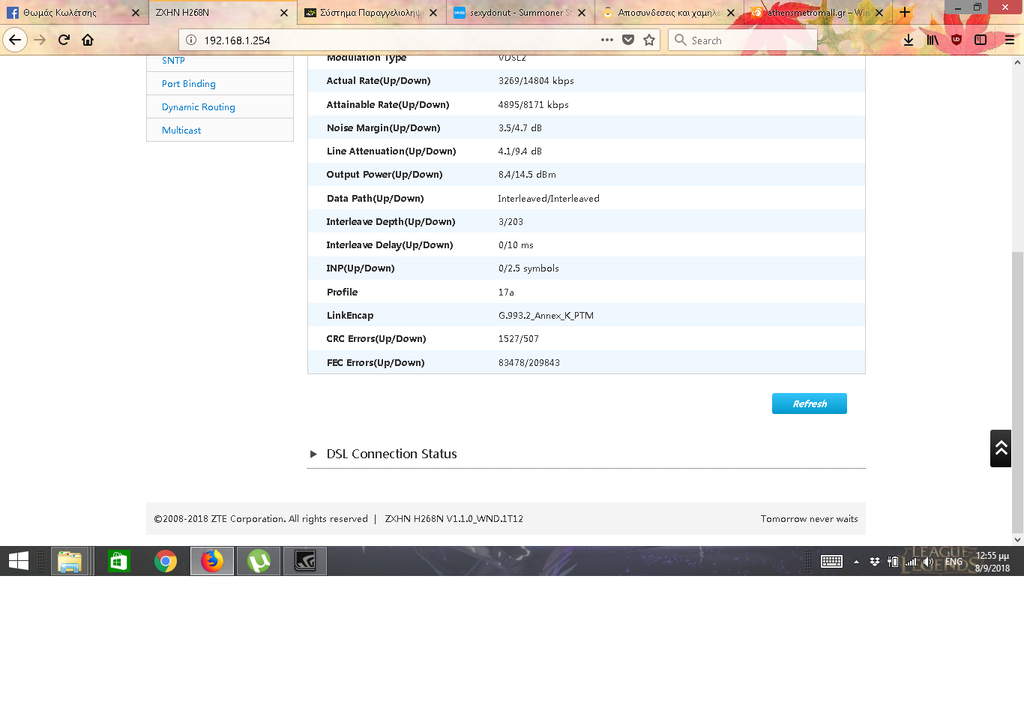Select Interleave Depth value 3/203
This screenshot has height=720, width=1024.
click(x=511, y=221)
